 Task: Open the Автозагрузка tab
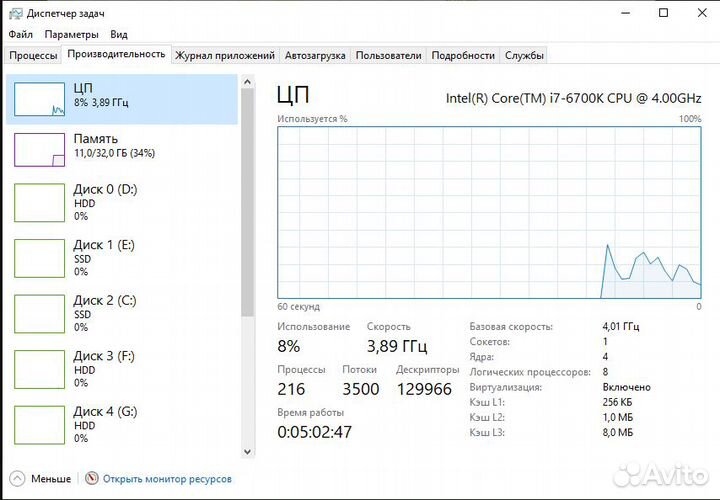pyautogui.click(x=315, y=56)
